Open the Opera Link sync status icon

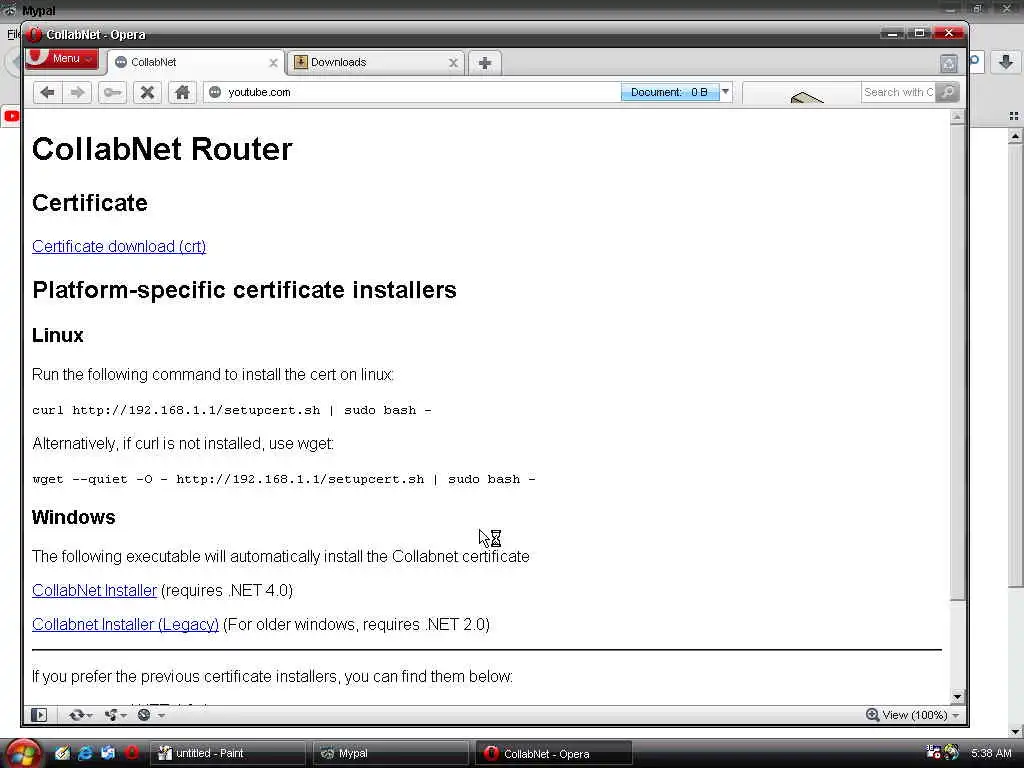76,715
